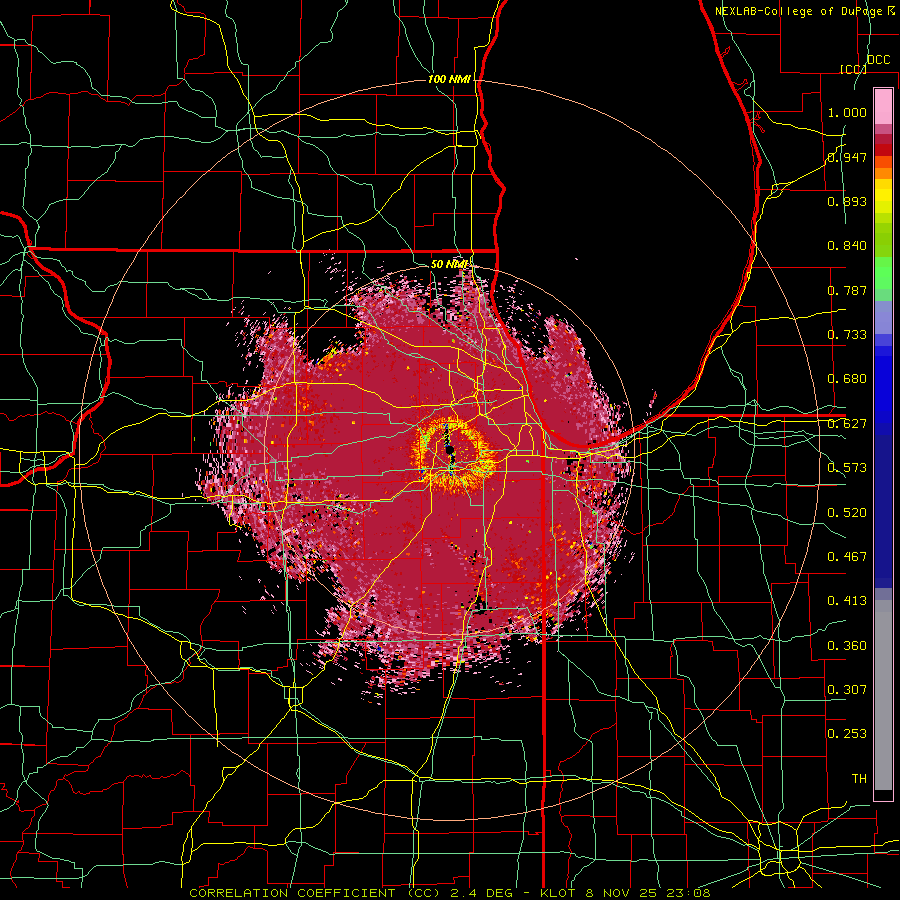Click the TH threshold label

click(859, 779)
